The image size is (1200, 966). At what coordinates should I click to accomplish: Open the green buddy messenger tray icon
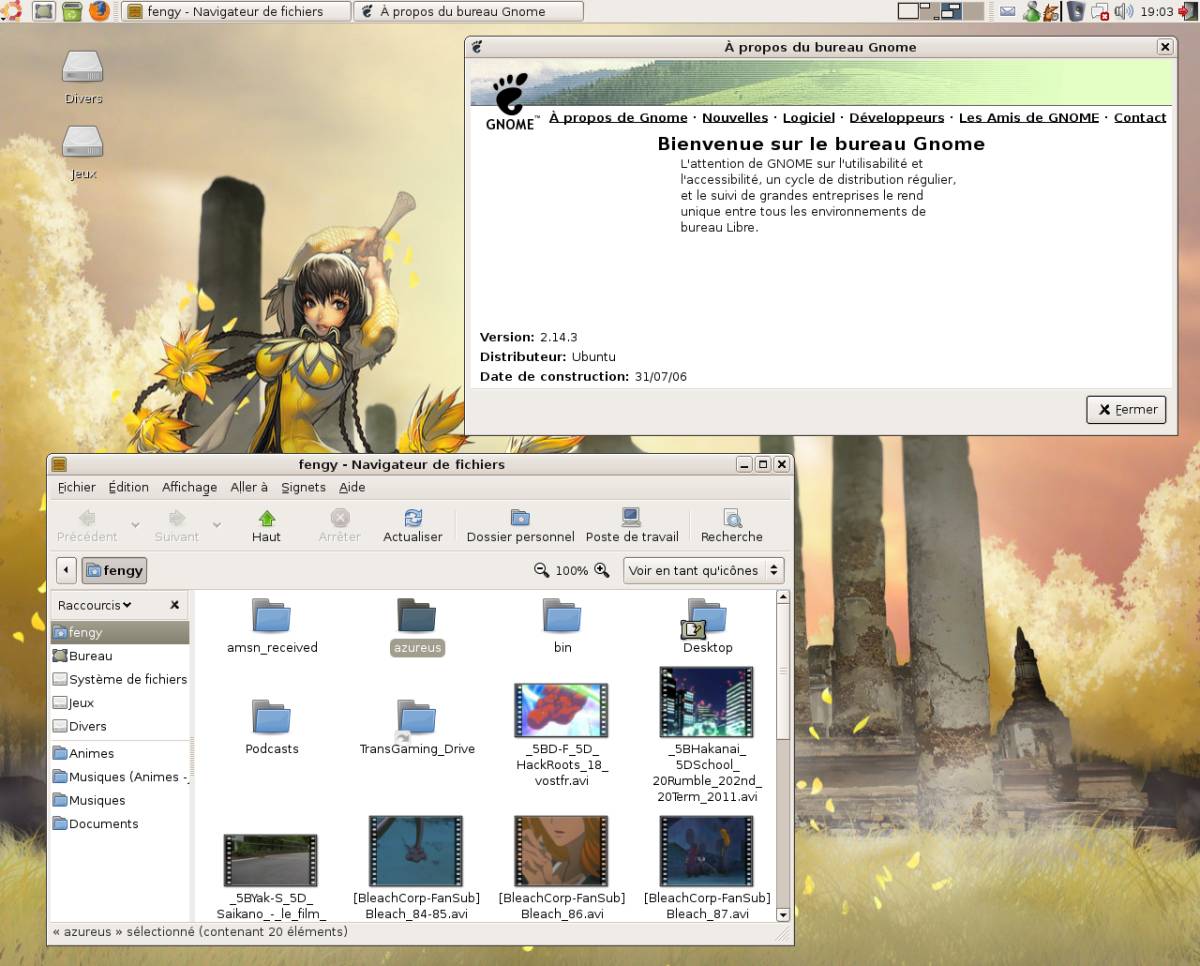tap(1030, 12)
